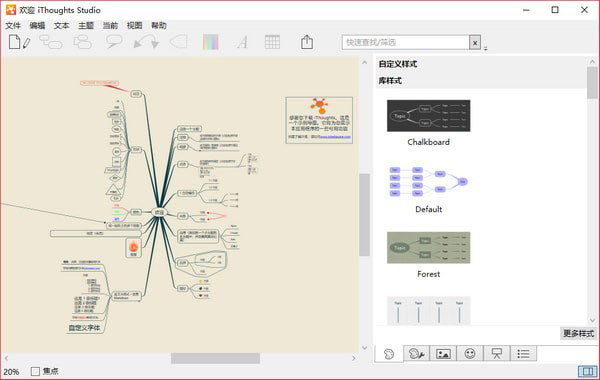Maximize the iThoughts Studio window
This screenshot has height=380, width=600.
[x=555, y=10]
